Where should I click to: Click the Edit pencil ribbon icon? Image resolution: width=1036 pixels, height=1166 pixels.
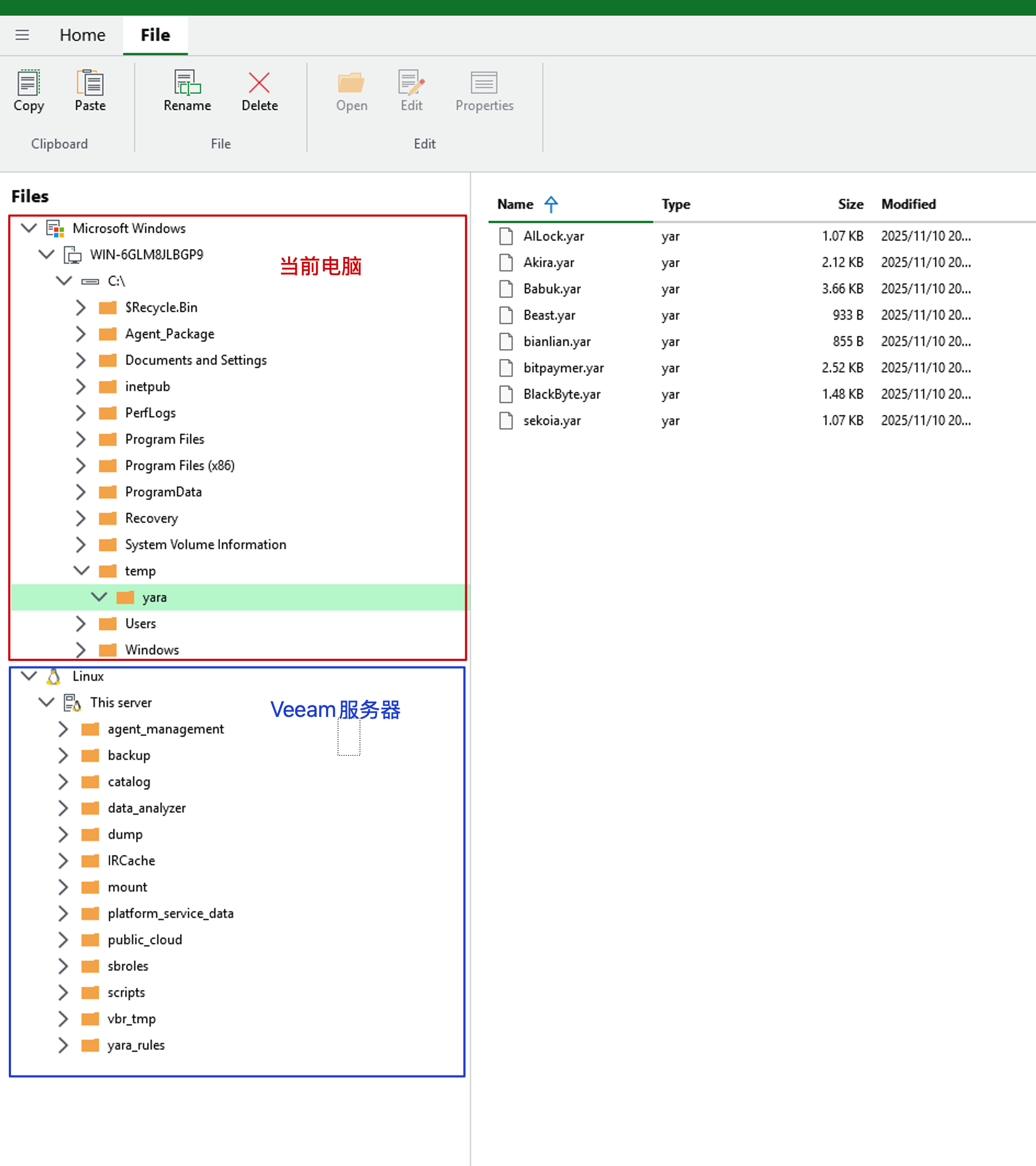[411, 83]
